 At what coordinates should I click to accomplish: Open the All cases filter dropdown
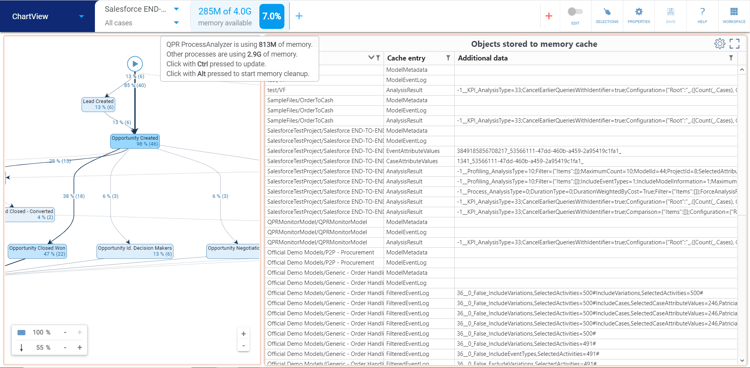pos(176,22)
